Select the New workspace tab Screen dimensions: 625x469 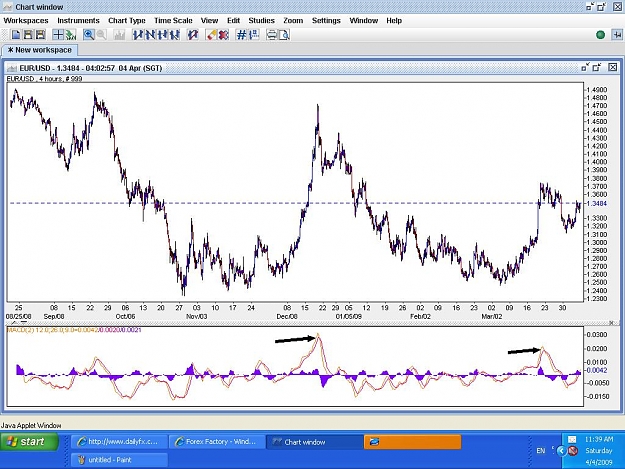(39, 50)
